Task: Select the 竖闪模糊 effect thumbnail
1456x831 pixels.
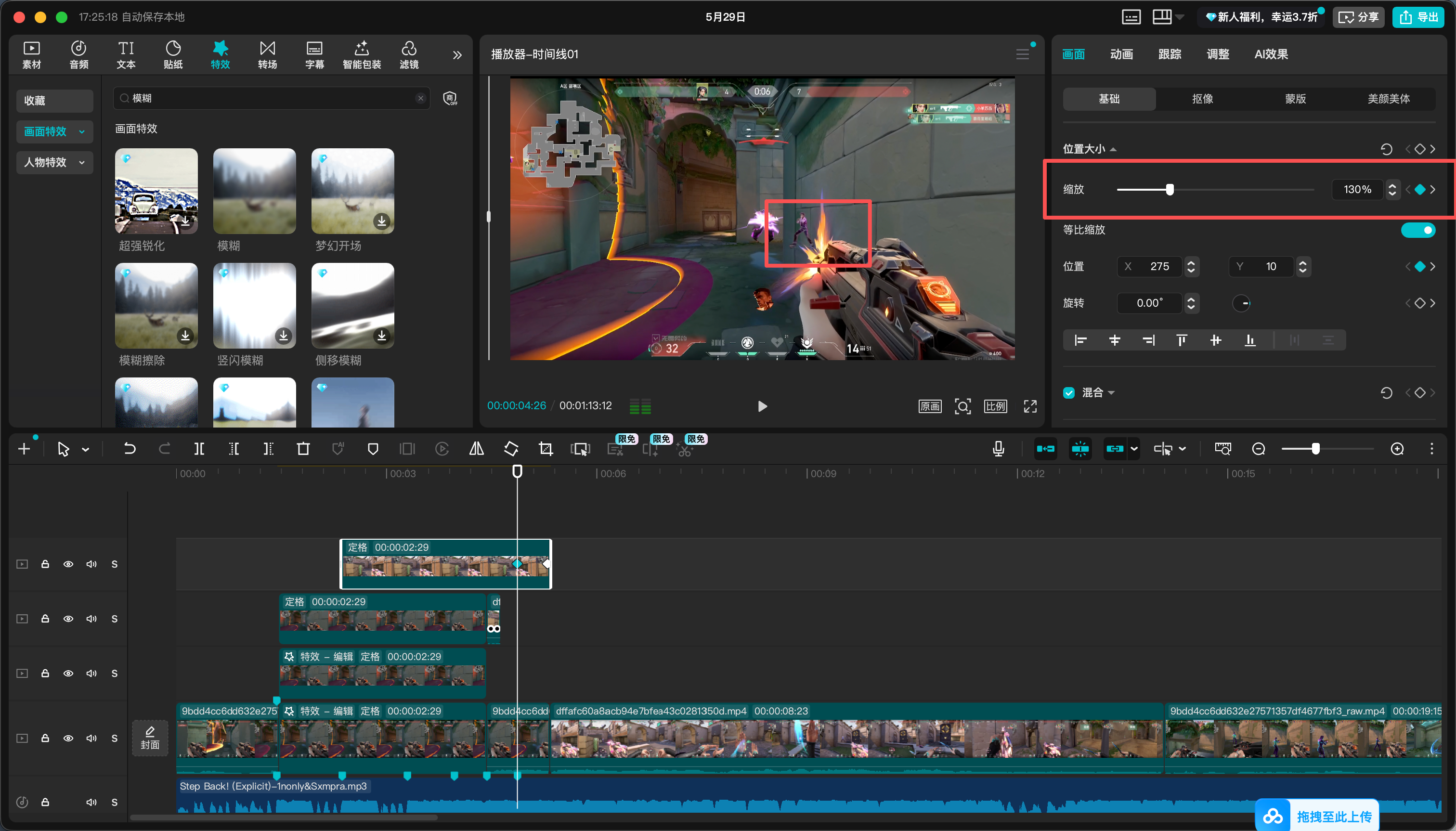Action: (x=255, y=305)
